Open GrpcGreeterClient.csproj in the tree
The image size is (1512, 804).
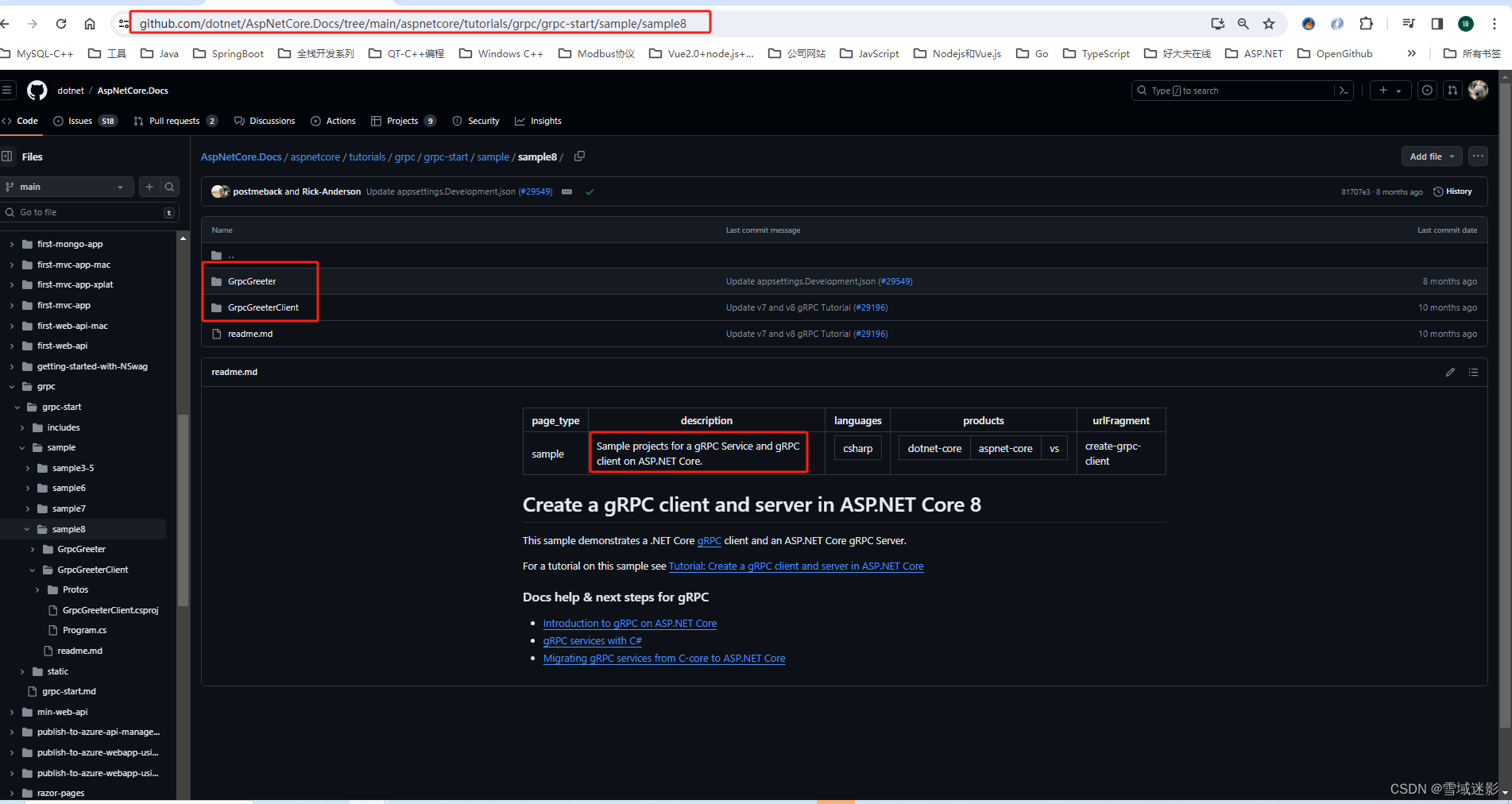click(110, 610)
